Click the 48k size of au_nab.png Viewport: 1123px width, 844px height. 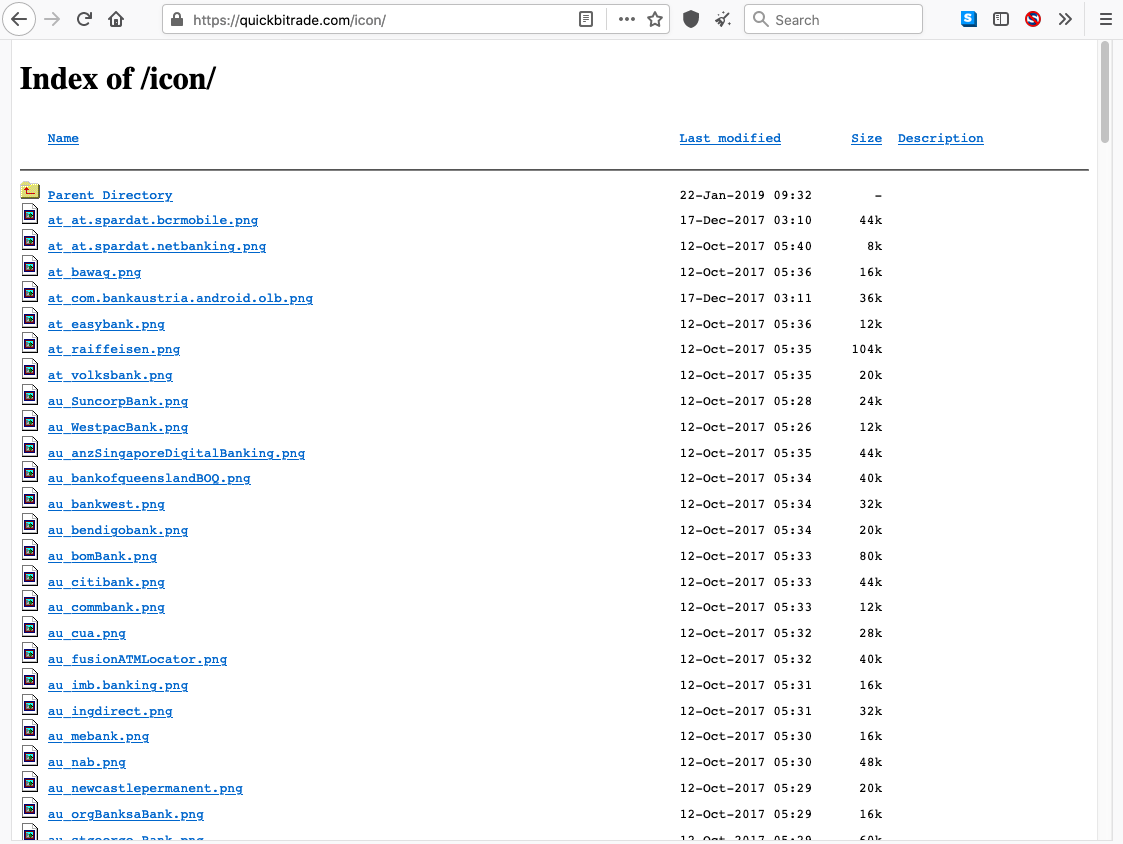click(870, 762)
